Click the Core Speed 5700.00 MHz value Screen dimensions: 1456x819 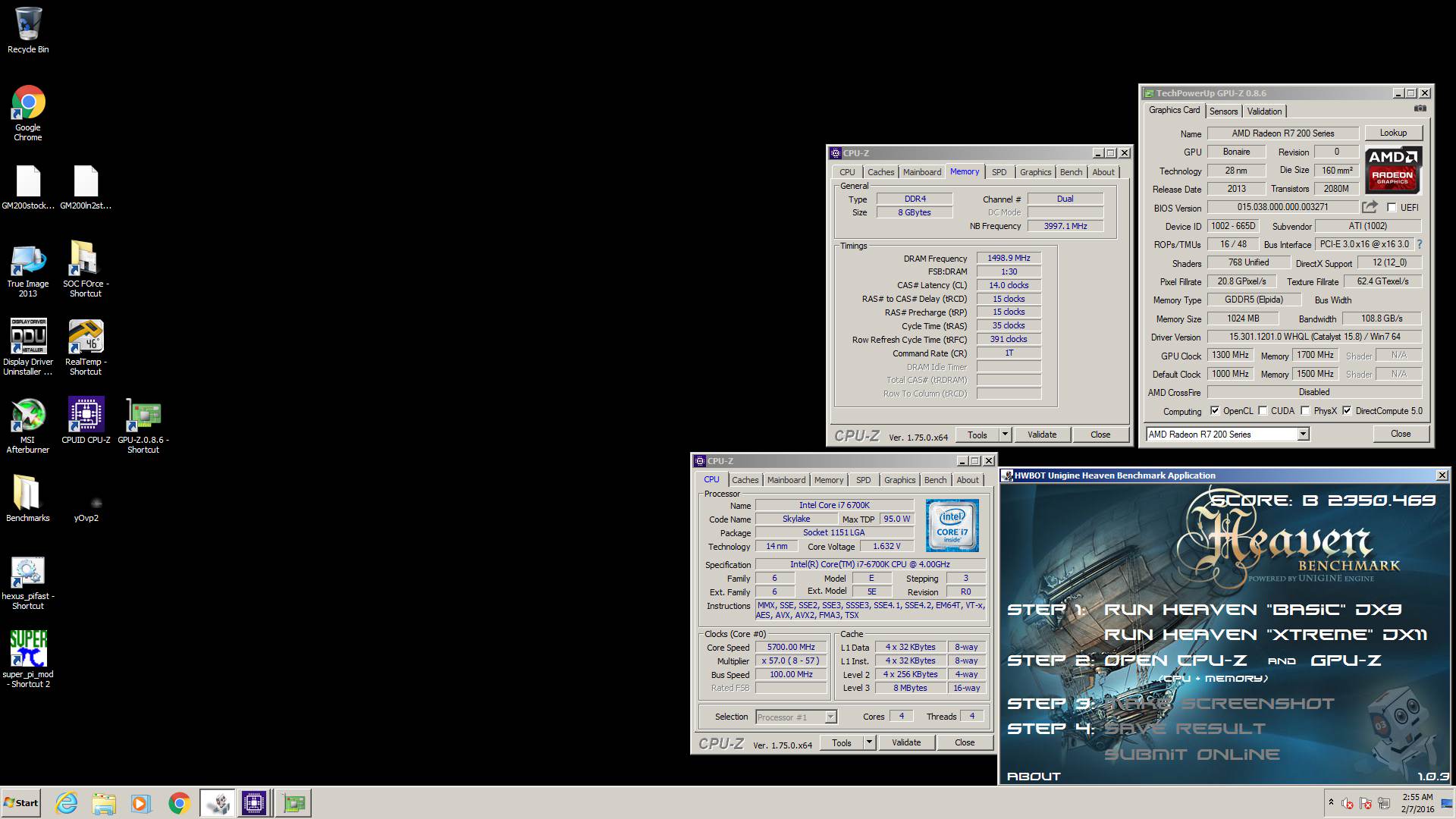791,648
